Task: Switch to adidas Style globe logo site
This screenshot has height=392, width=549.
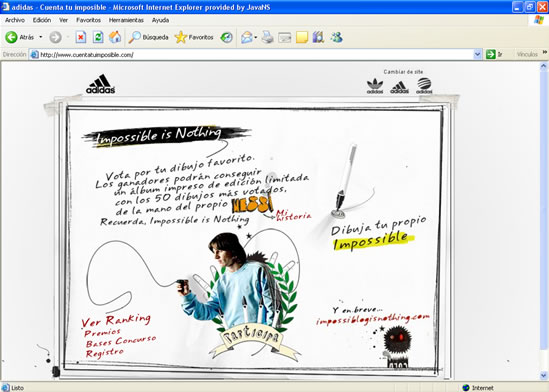Action: tap(424, 86)
